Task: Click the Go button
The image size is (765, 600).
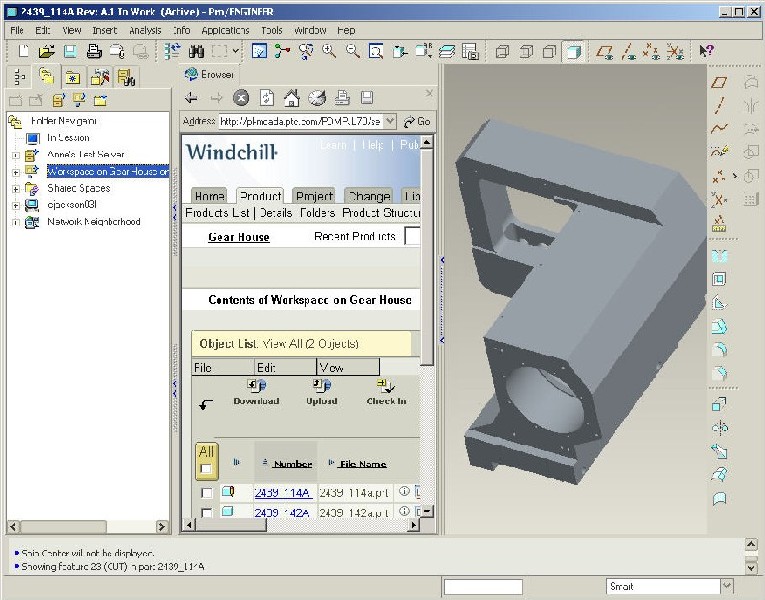Action: pos(417,121)
